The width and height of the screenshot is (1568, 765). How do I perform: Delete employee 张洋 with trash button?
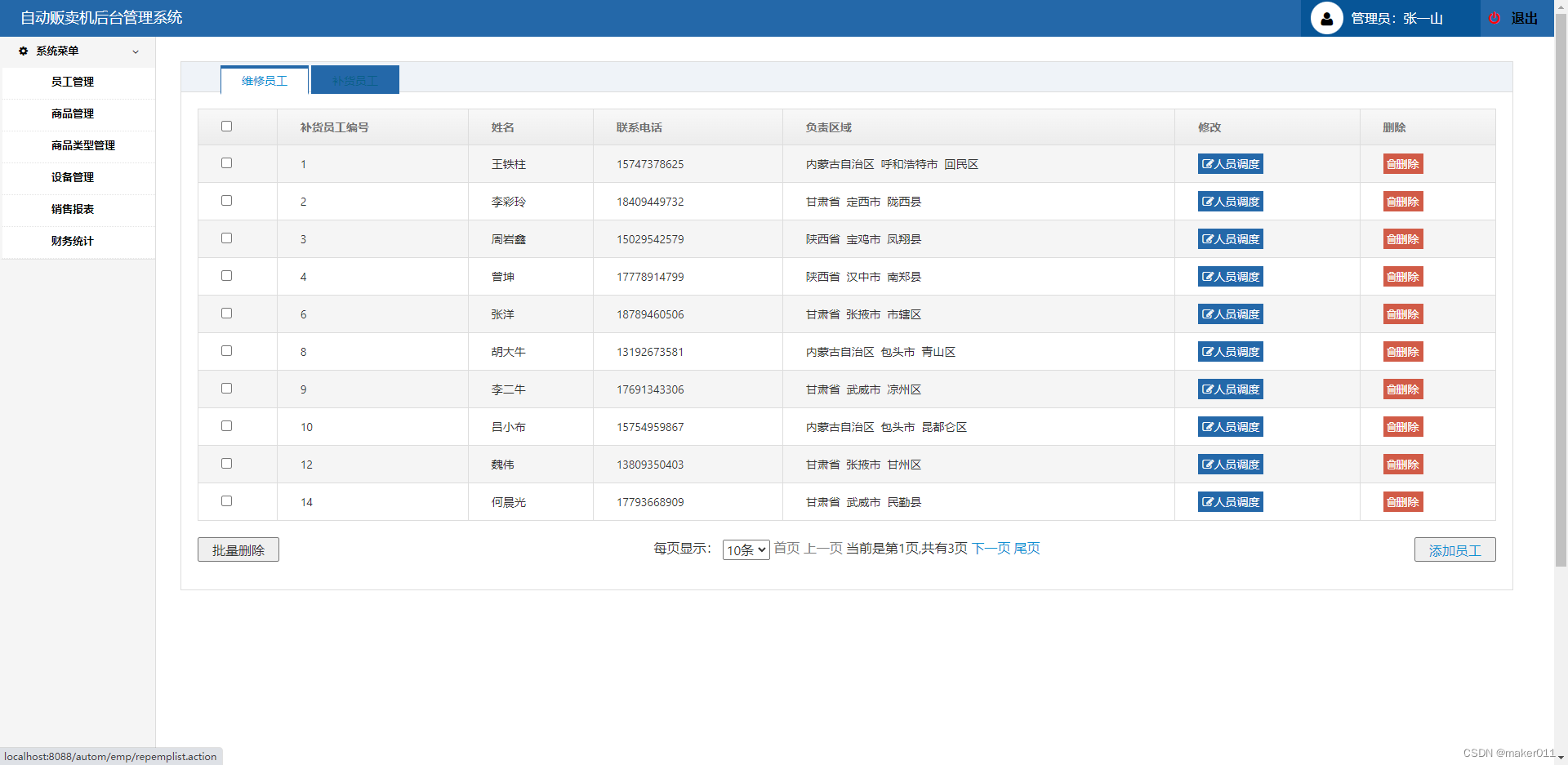tap(1403, 314)
